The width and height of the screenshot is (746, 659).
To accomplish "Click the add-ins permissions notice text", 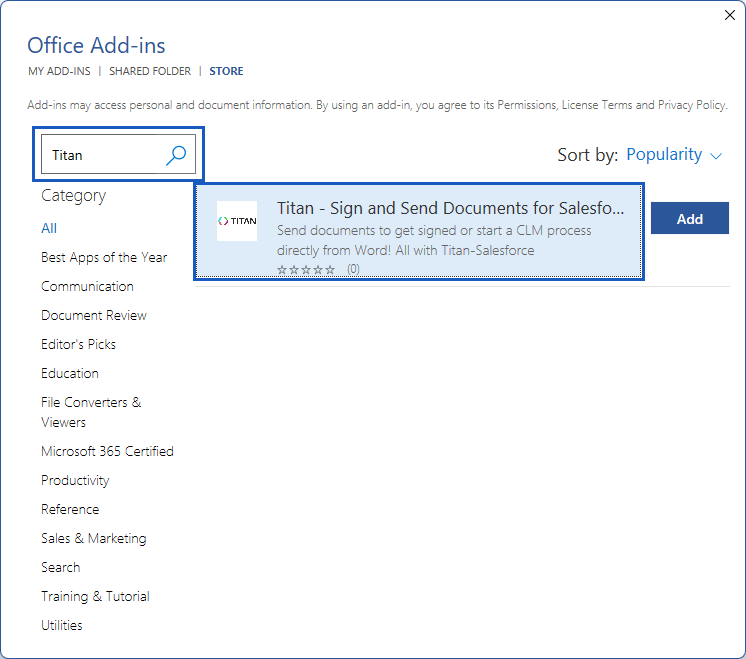I will click(x=377, y=105).
